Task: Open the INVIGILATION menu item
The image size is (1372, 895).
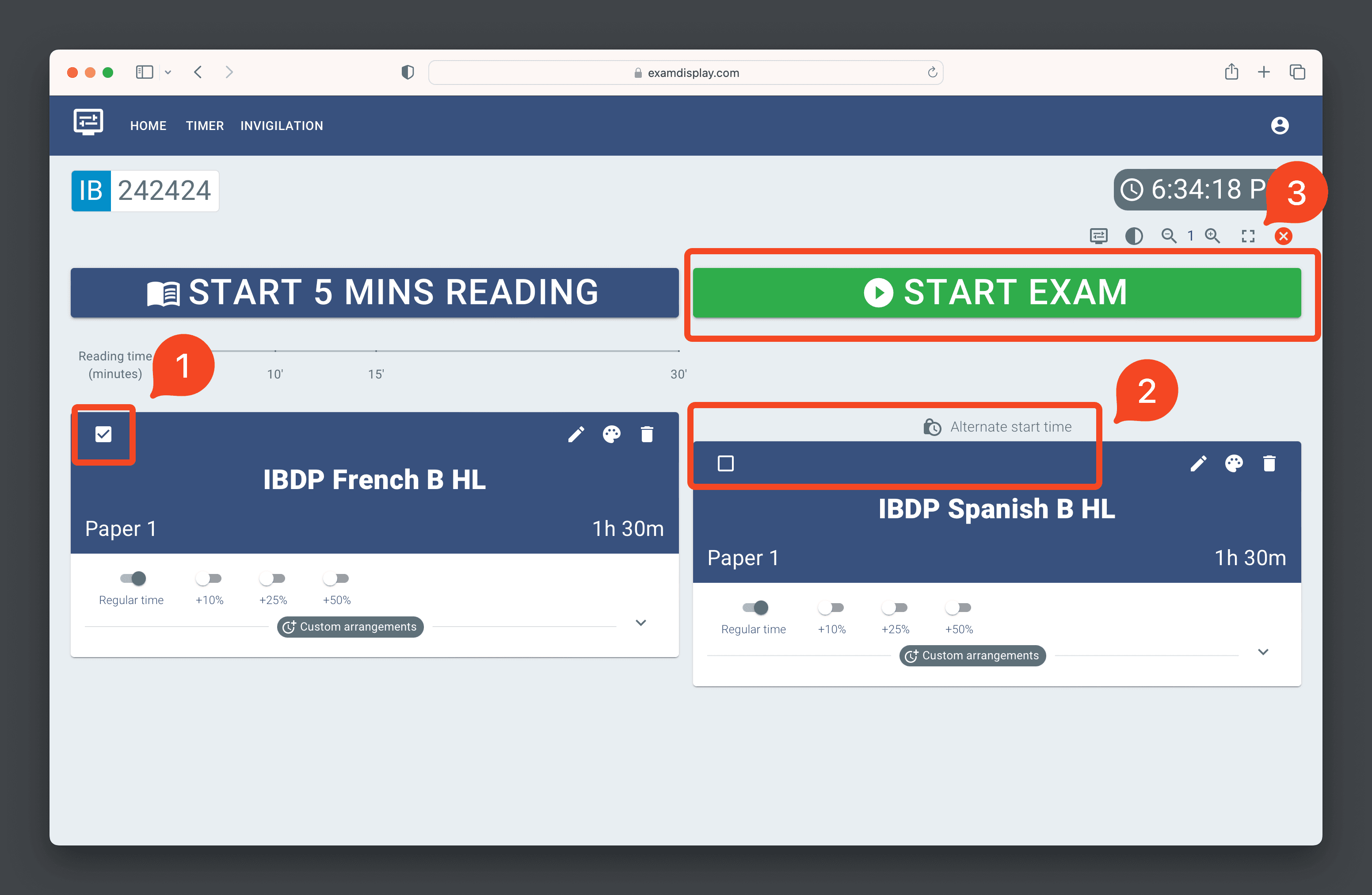Action: 281,126
